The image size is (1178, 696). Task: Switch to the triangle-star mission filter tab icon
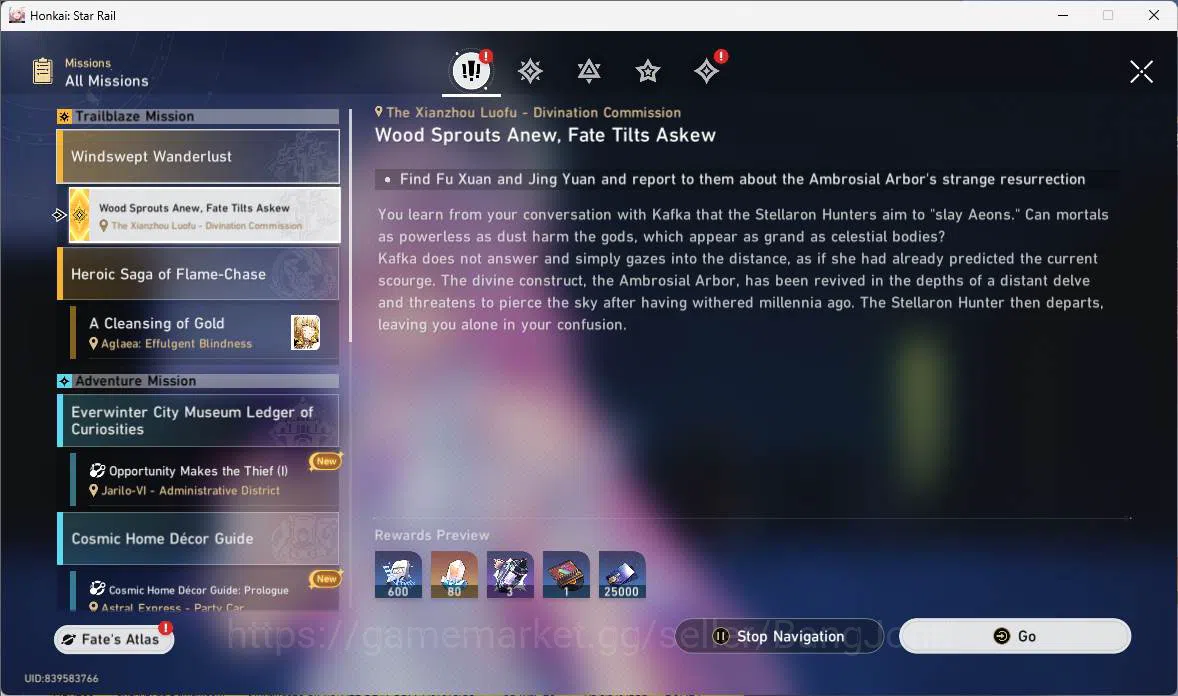(x=589, y=71)
